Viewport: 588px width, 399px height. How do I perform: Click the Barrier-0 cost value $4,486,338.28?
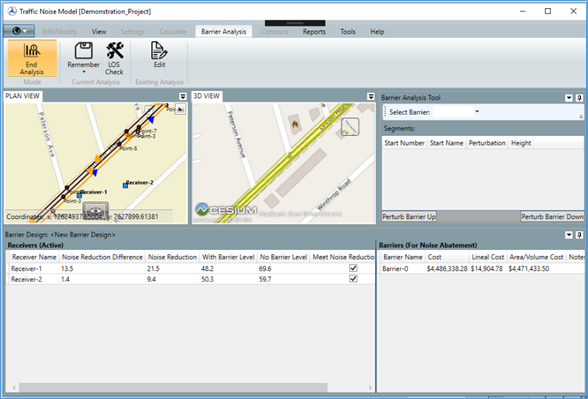pos(447,268)
